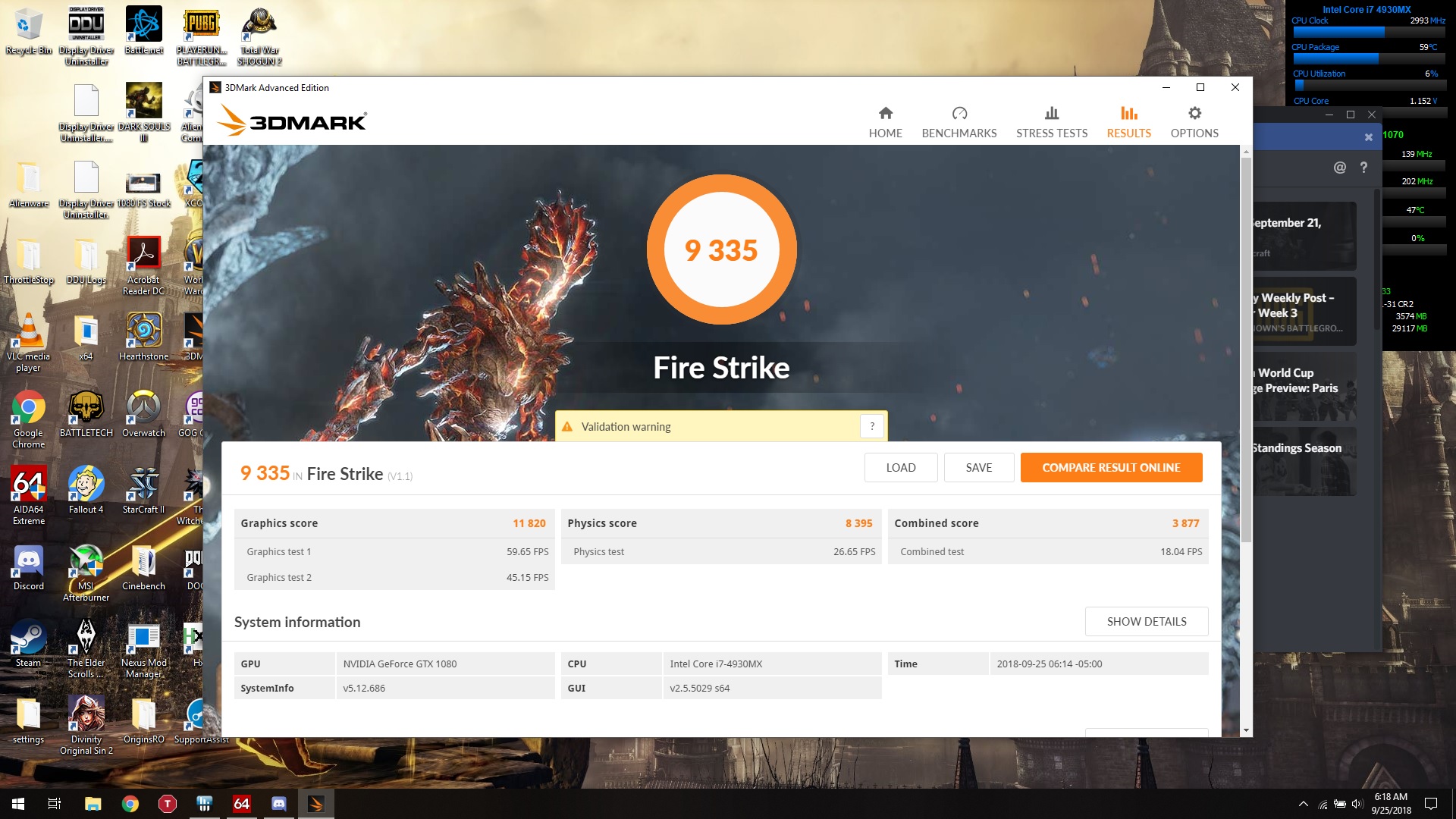The height and width of the screenshot is (819, 1456).
Task: Click the Windows Start button
Action: [x=18, y=804]
